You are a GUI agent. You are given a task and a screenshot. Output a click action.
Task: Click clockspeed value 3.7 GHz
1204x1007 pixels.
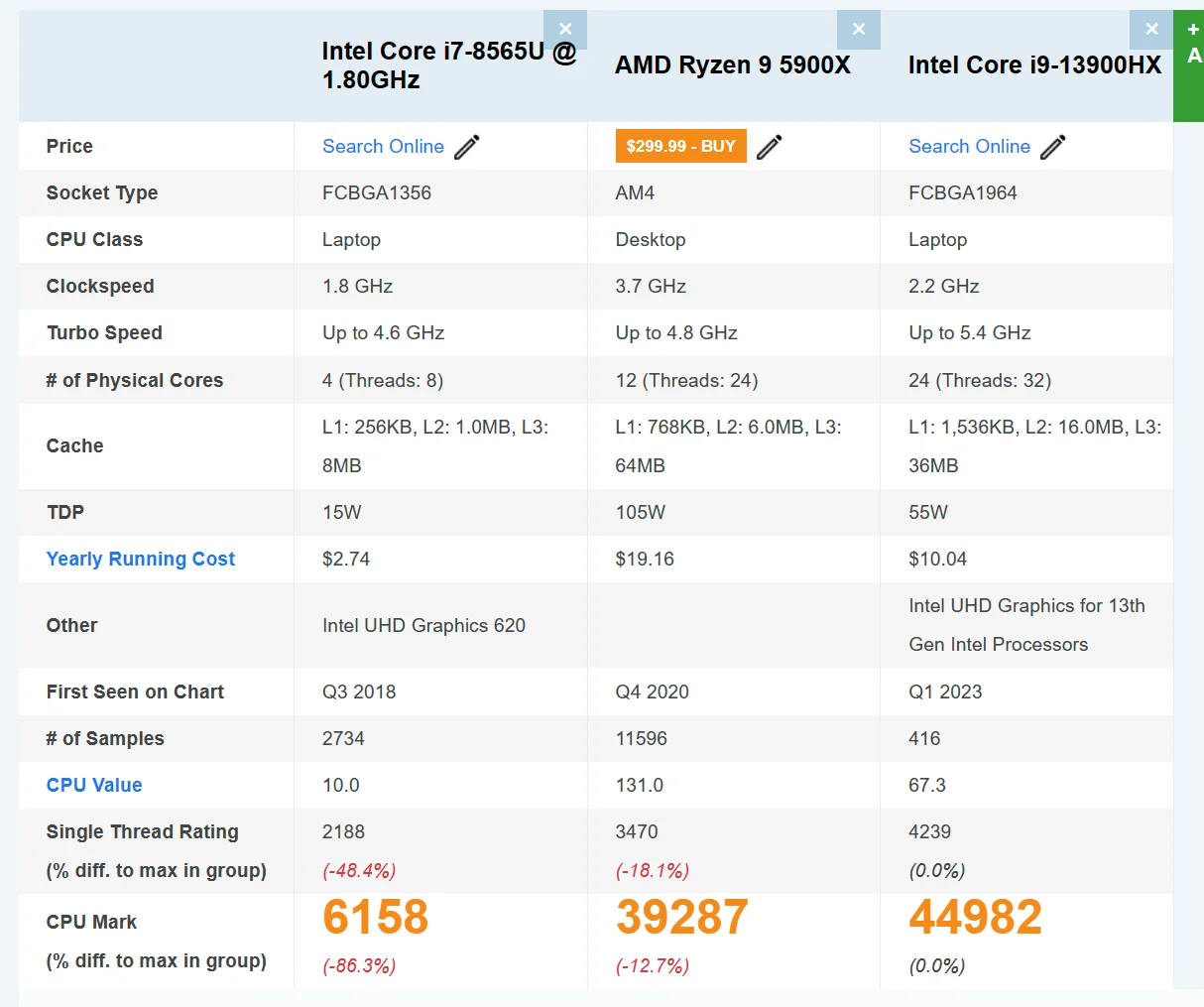coord(651,286)
